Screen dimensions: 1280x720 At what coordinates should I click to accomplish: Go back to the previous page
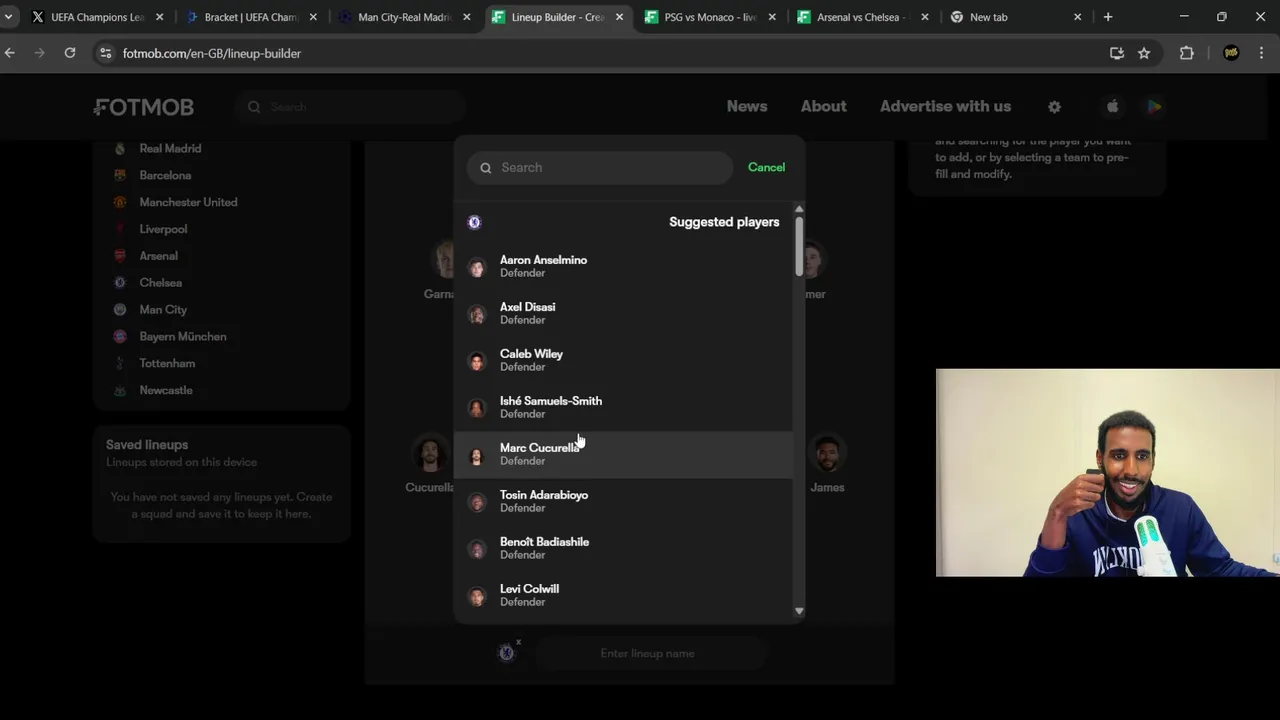tap(10, 53)
